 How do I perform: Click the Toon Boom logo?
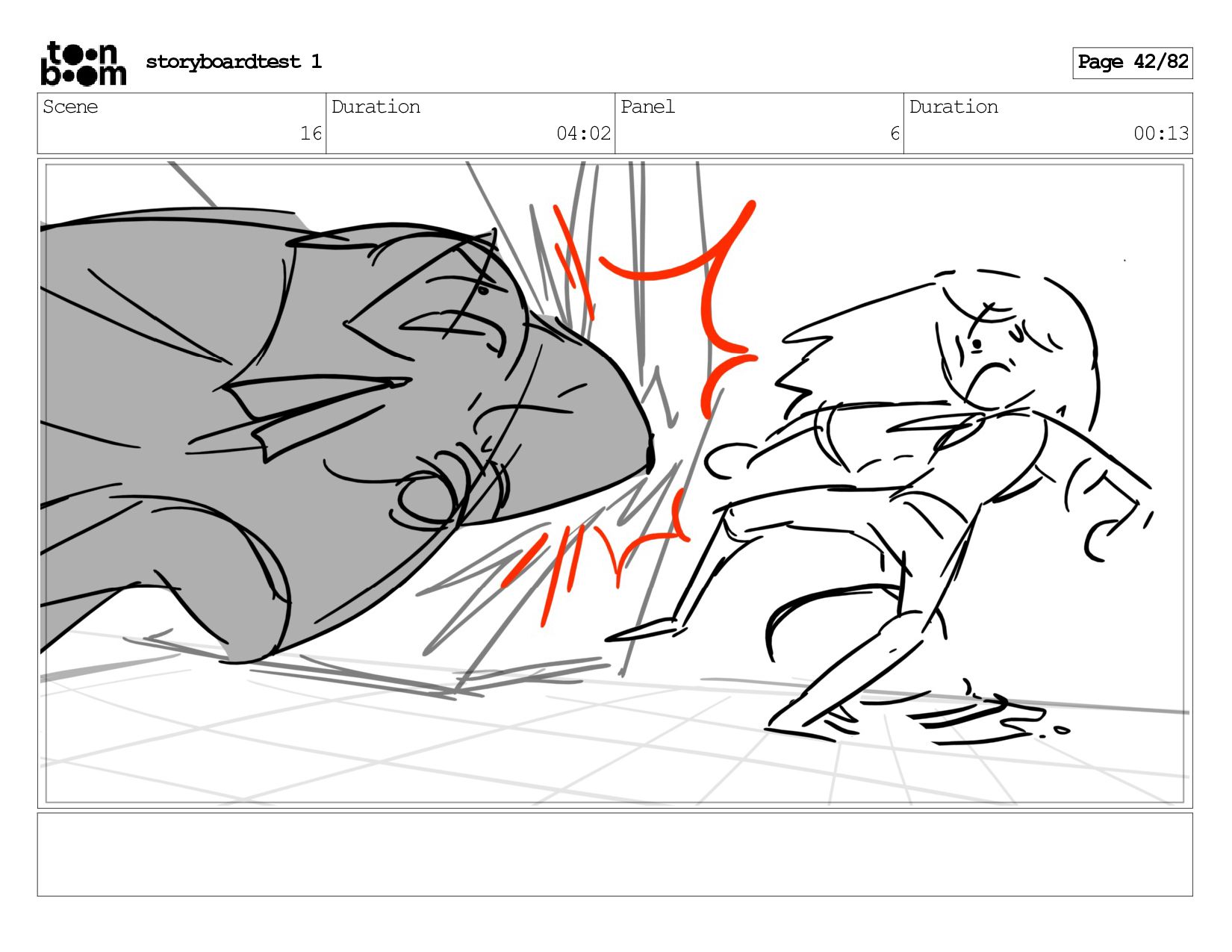(x=83, y=63)
